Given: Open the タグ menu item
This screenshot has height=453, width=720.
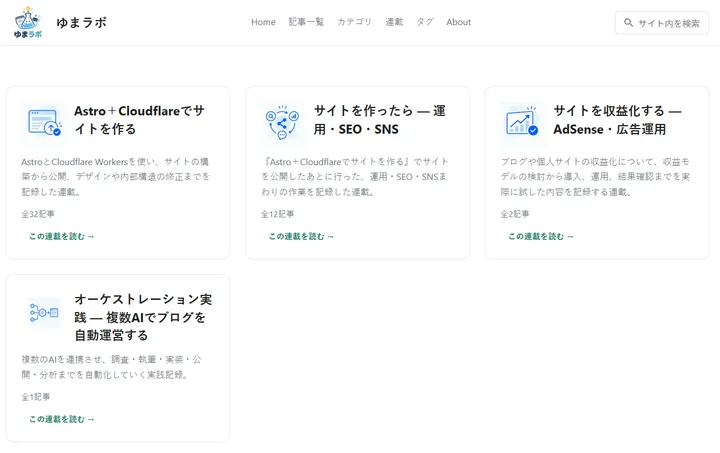Looking at the screenshot, I should [x=425, y=22].
